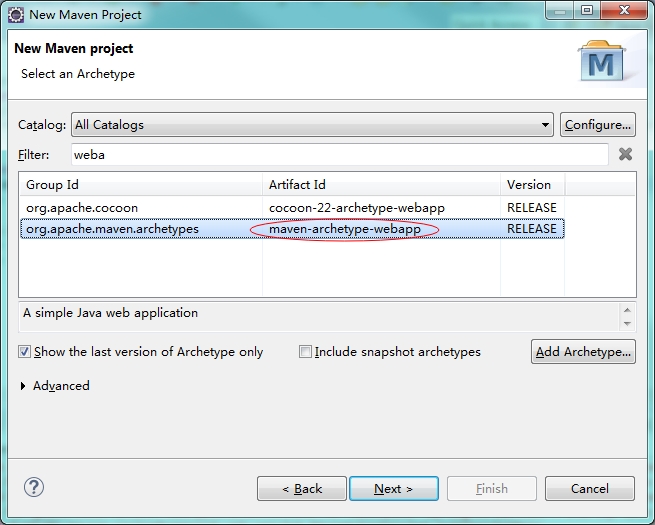Sort by Artifact Id column header
This screenshot has width=655, height=525.
click(381, 185)
